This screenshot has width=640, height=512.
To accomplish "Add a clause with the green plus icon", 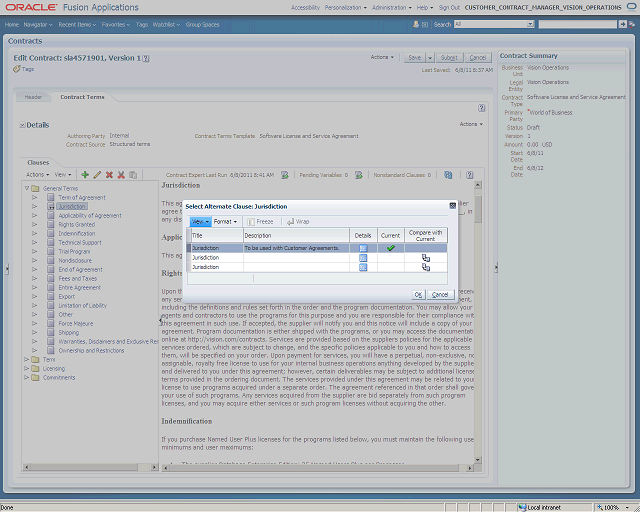I will [x=85, y=175].
